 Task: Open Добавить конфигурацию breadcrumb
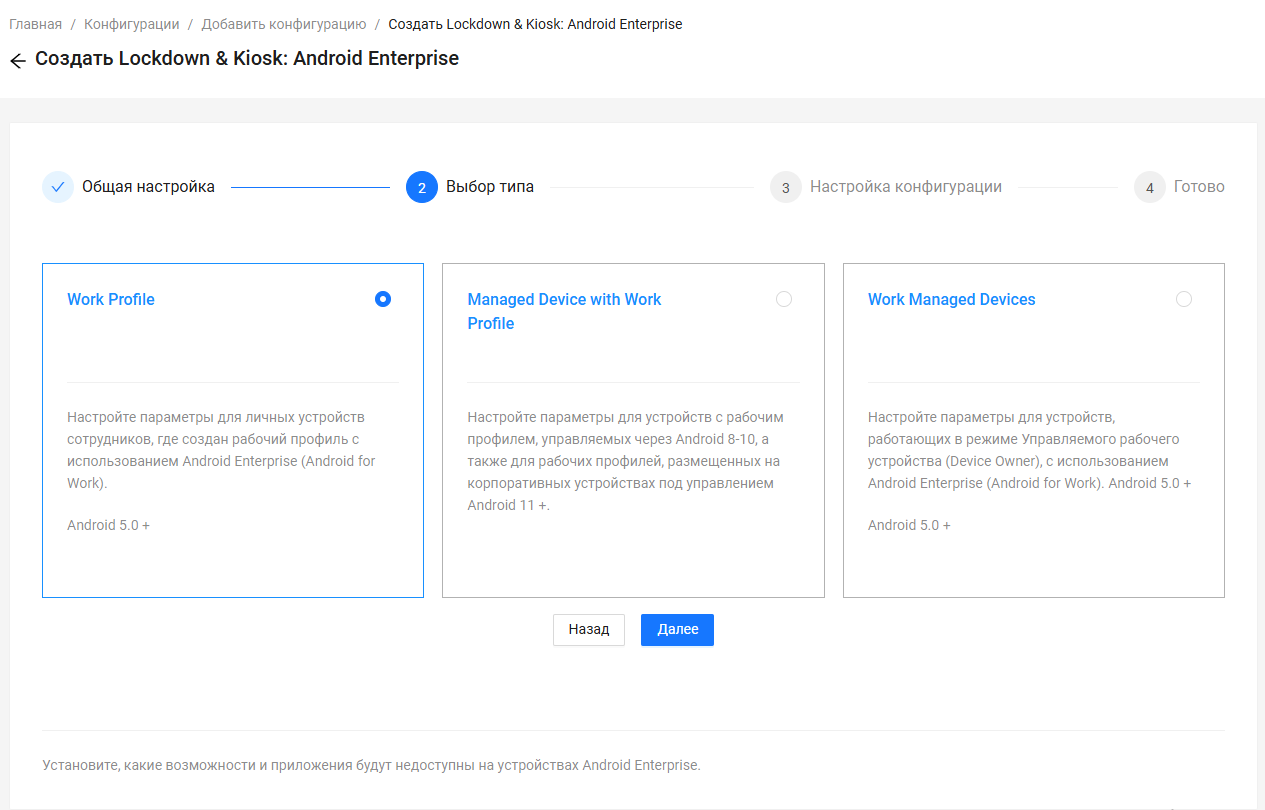point(284,24)
